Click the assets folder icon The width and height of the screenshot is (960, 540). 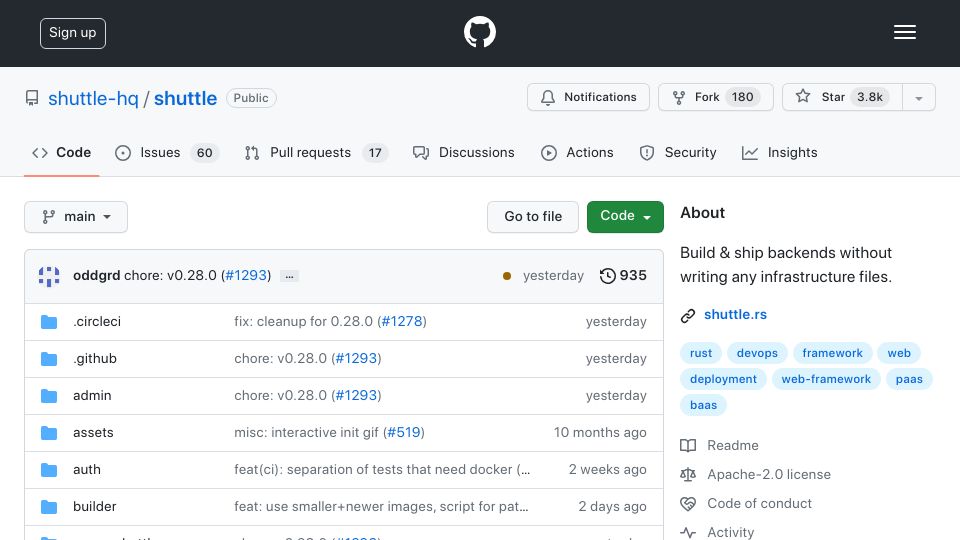[x=49, y=433]
